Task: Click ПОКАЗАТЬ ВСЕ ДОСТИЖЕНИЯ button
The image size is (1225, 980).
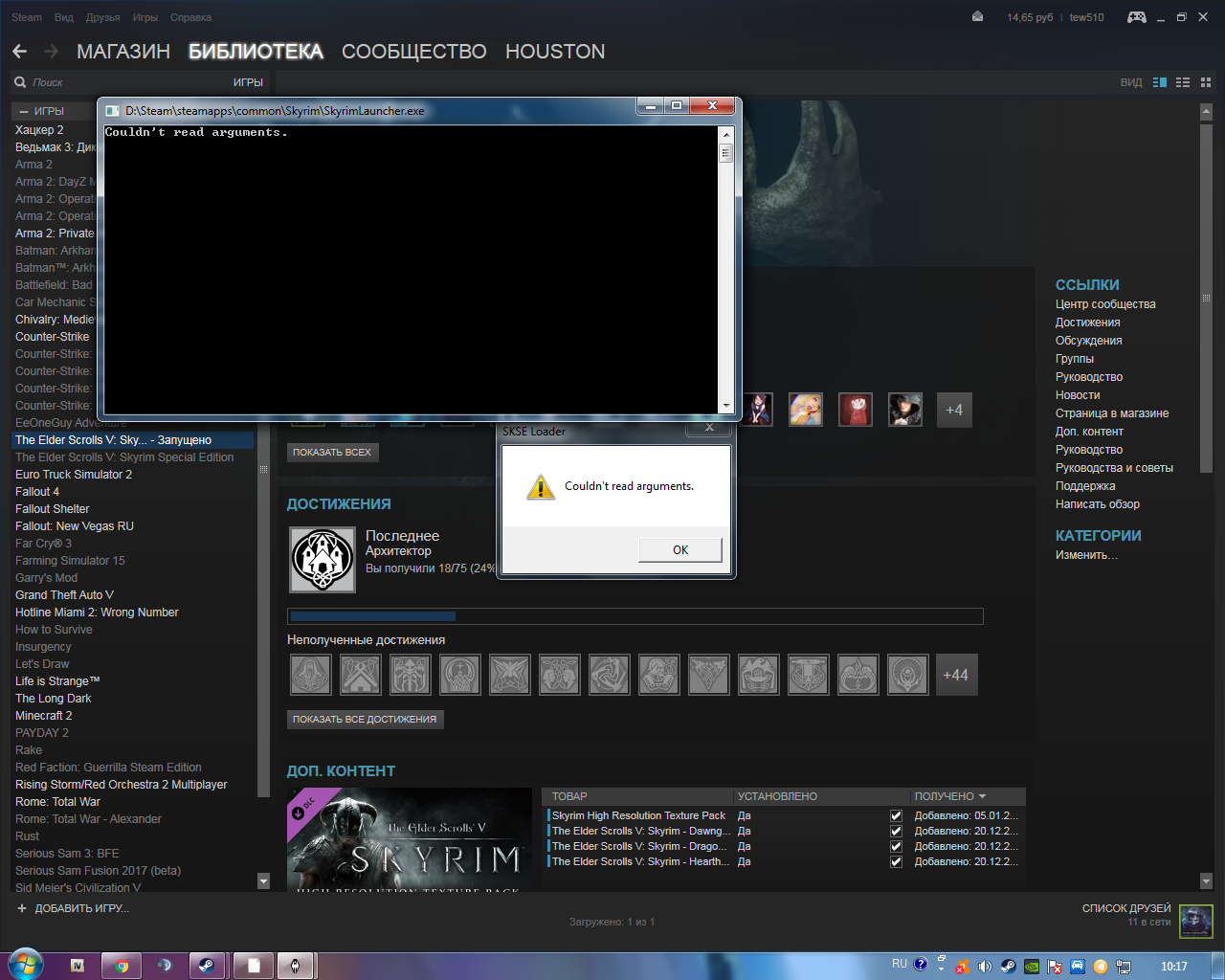Action: 365,719
